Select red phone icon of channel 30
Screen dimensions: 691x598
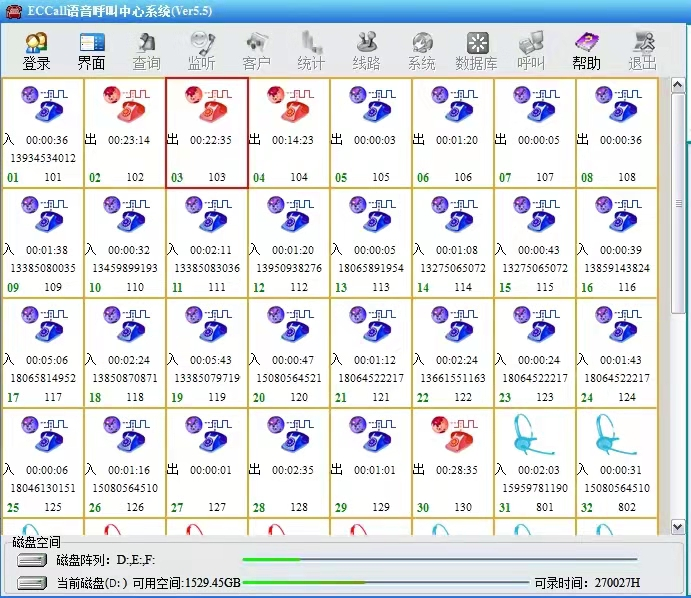(454, 434)
